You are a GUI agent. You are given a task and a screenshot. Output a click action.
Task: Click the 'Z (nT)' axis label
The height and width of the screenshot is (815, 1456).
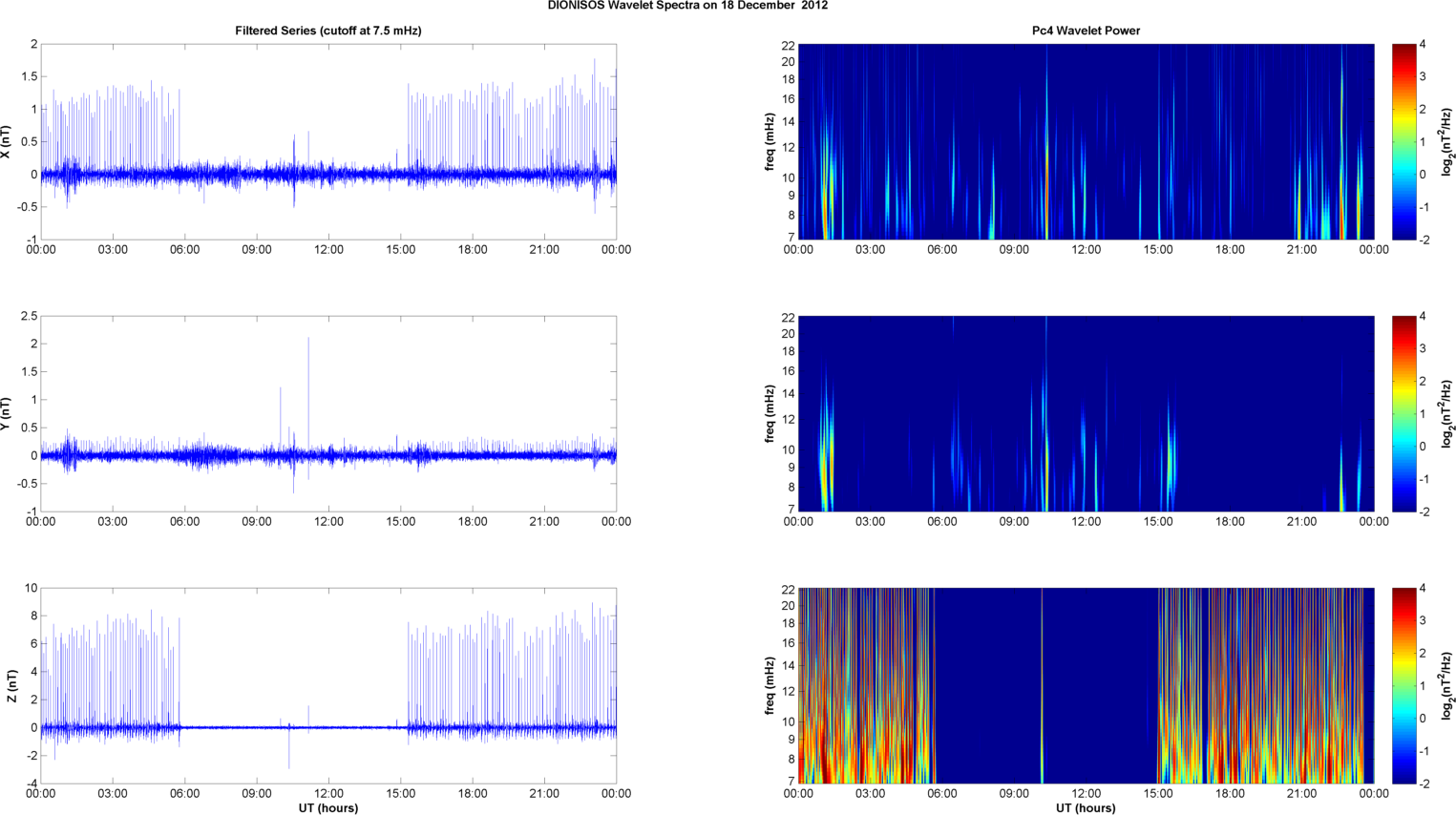tap(11, 686)
